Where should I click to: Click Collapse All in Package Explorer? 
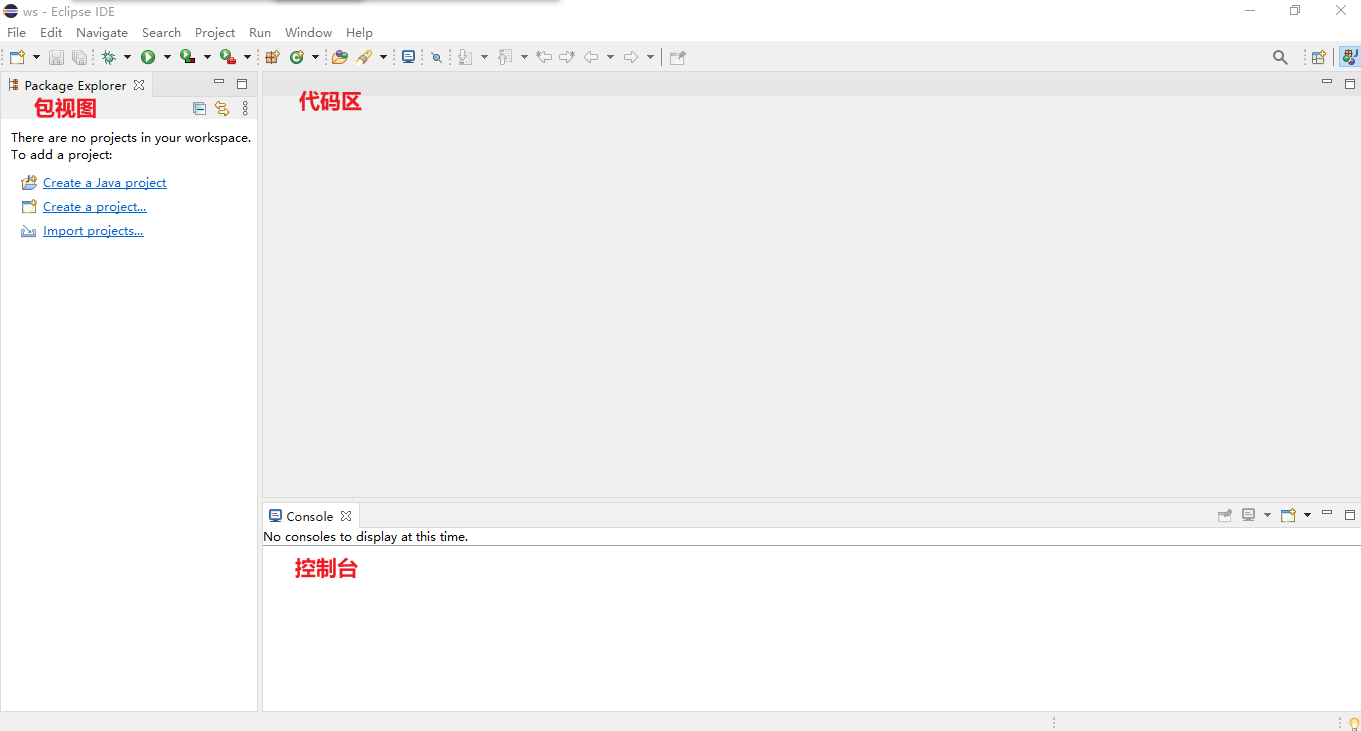click(x=199, y=108)
